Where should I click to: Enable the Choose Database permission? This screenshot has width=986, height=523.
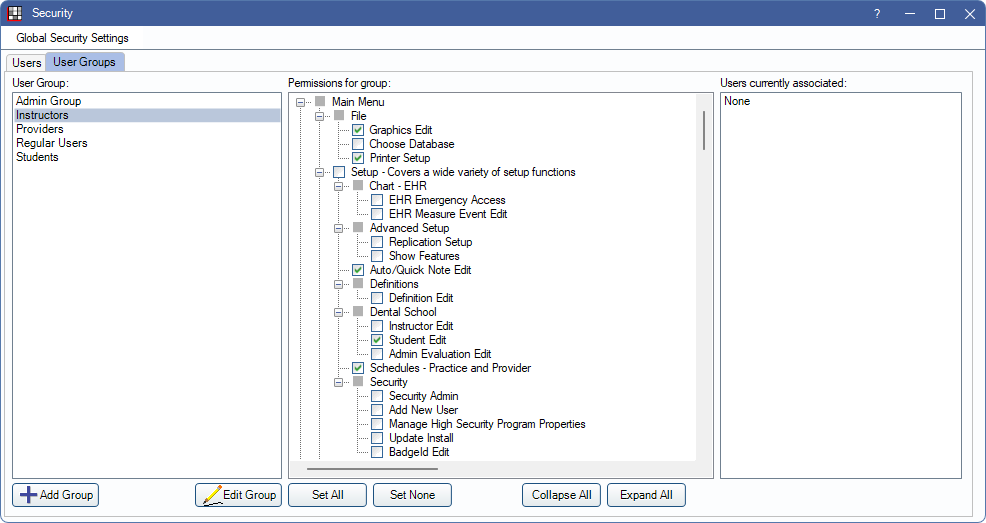coord(358,144)
